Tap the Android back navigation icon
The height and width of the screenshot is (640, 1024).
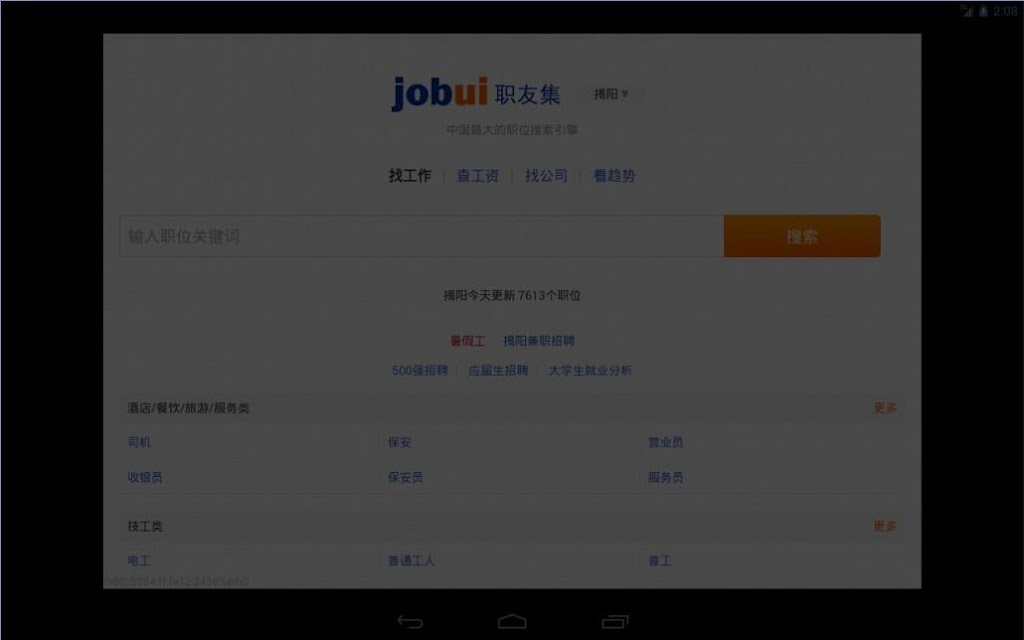410,622
